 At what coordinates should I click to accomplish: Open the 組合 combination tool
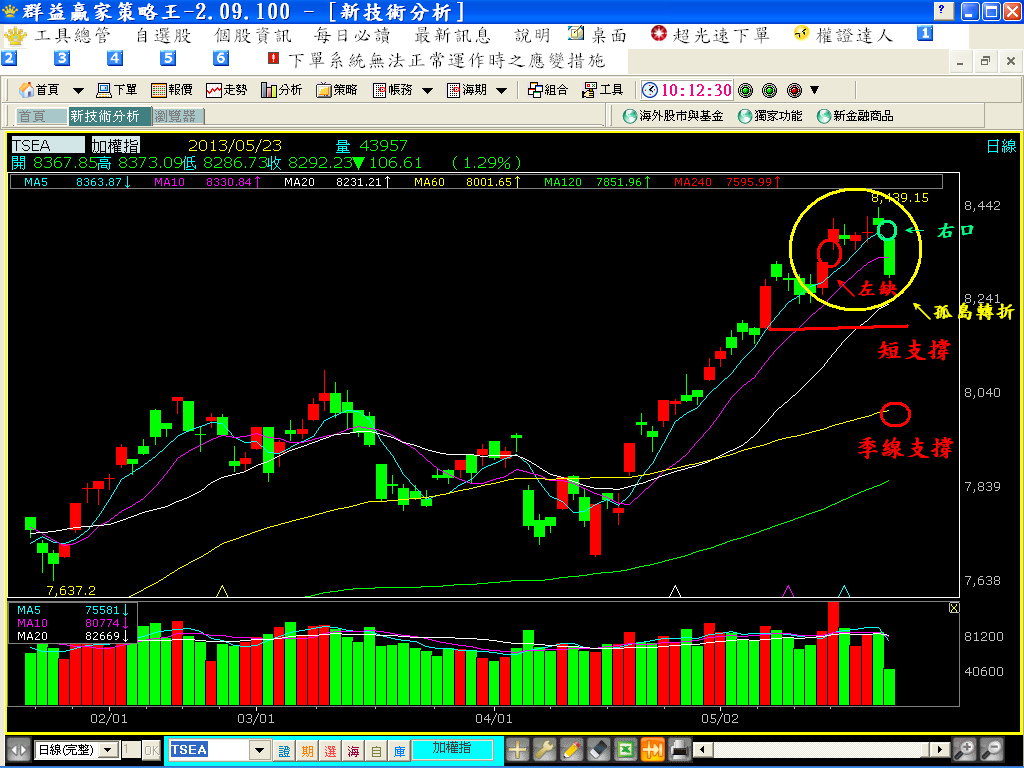[x=548, y=90]
